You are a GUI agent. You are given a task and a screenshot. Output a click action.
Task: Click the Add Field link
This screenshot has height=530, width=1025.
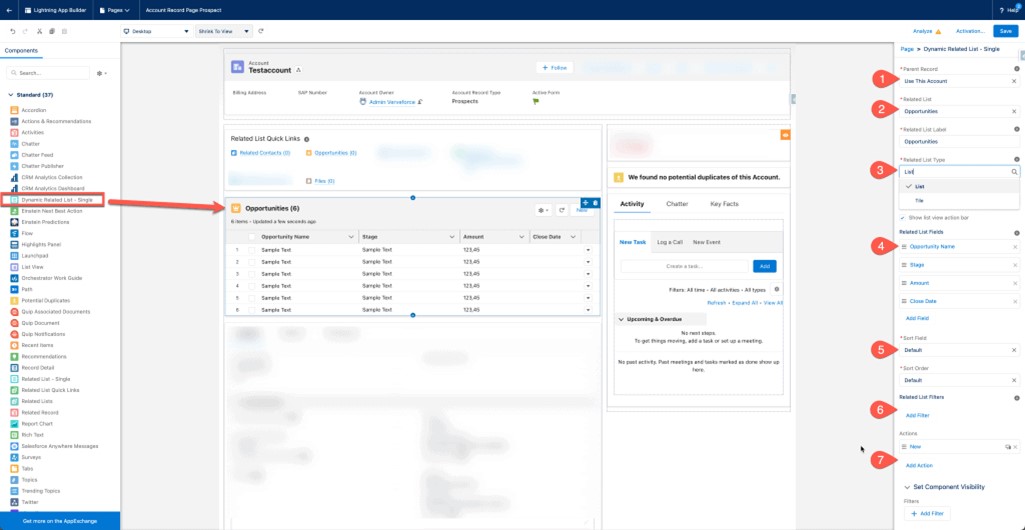click(x=916, y=318)
